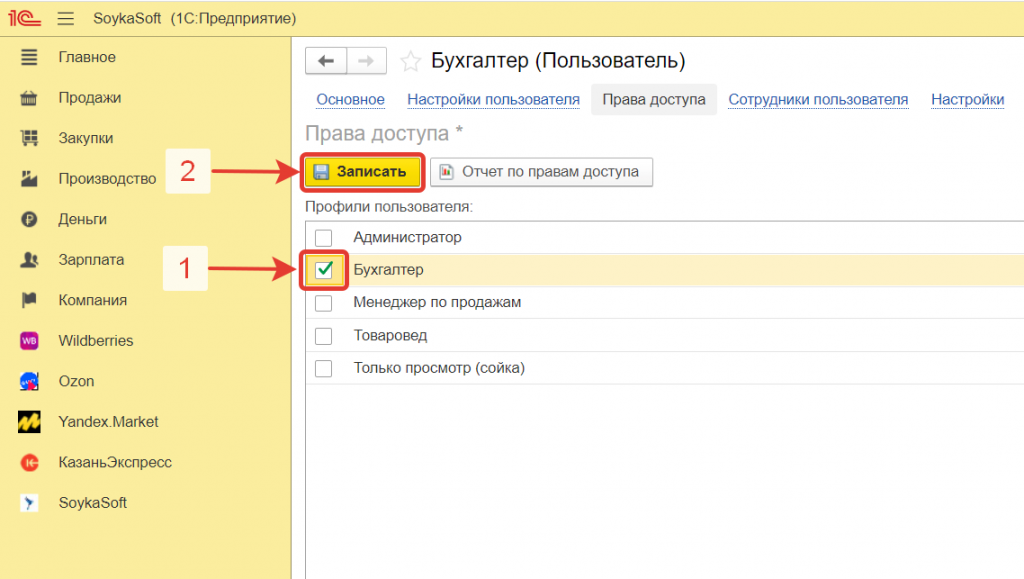Open Отчет по правам доступа report
This screenshot has height=579, width=1024.
pyautogui.click(x=541, y=172)
